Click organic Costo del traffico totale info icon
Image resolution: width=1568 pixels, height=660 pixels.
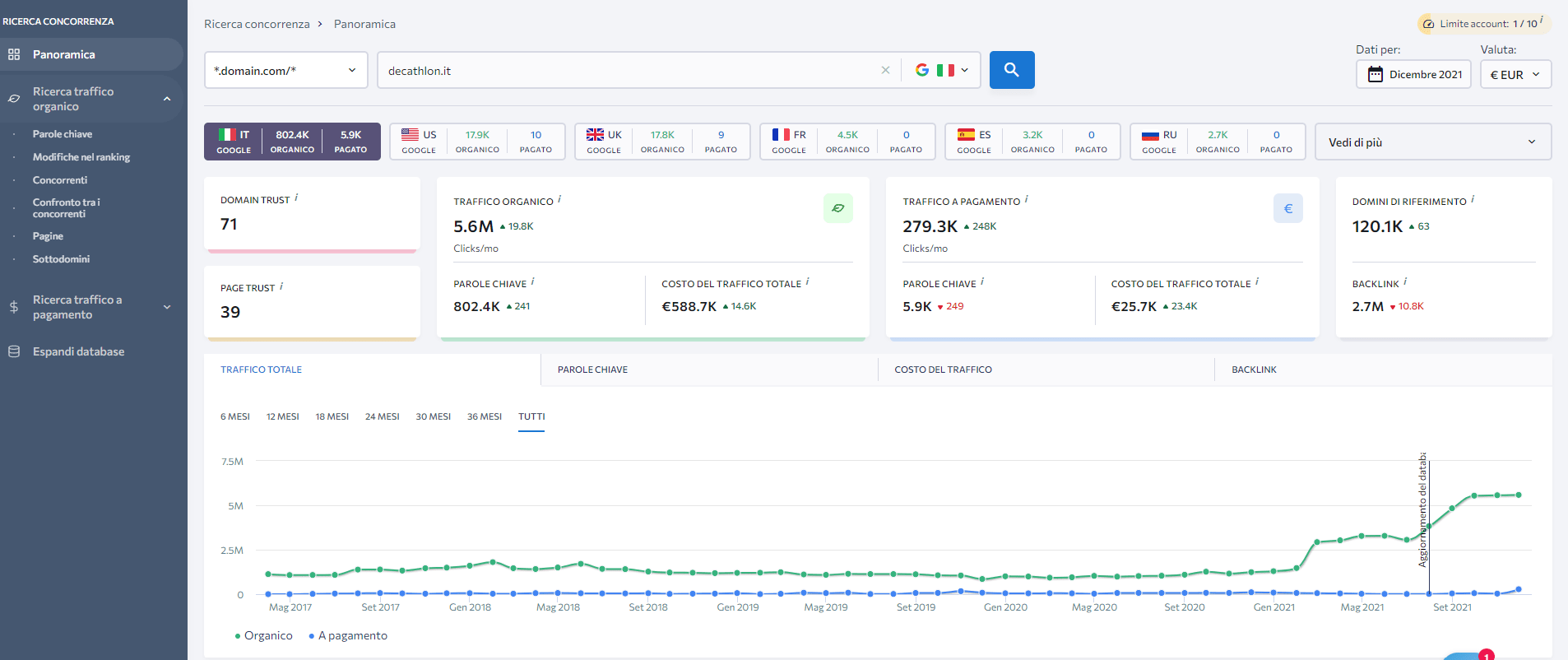pyautogui.click(x=807, y=281)
